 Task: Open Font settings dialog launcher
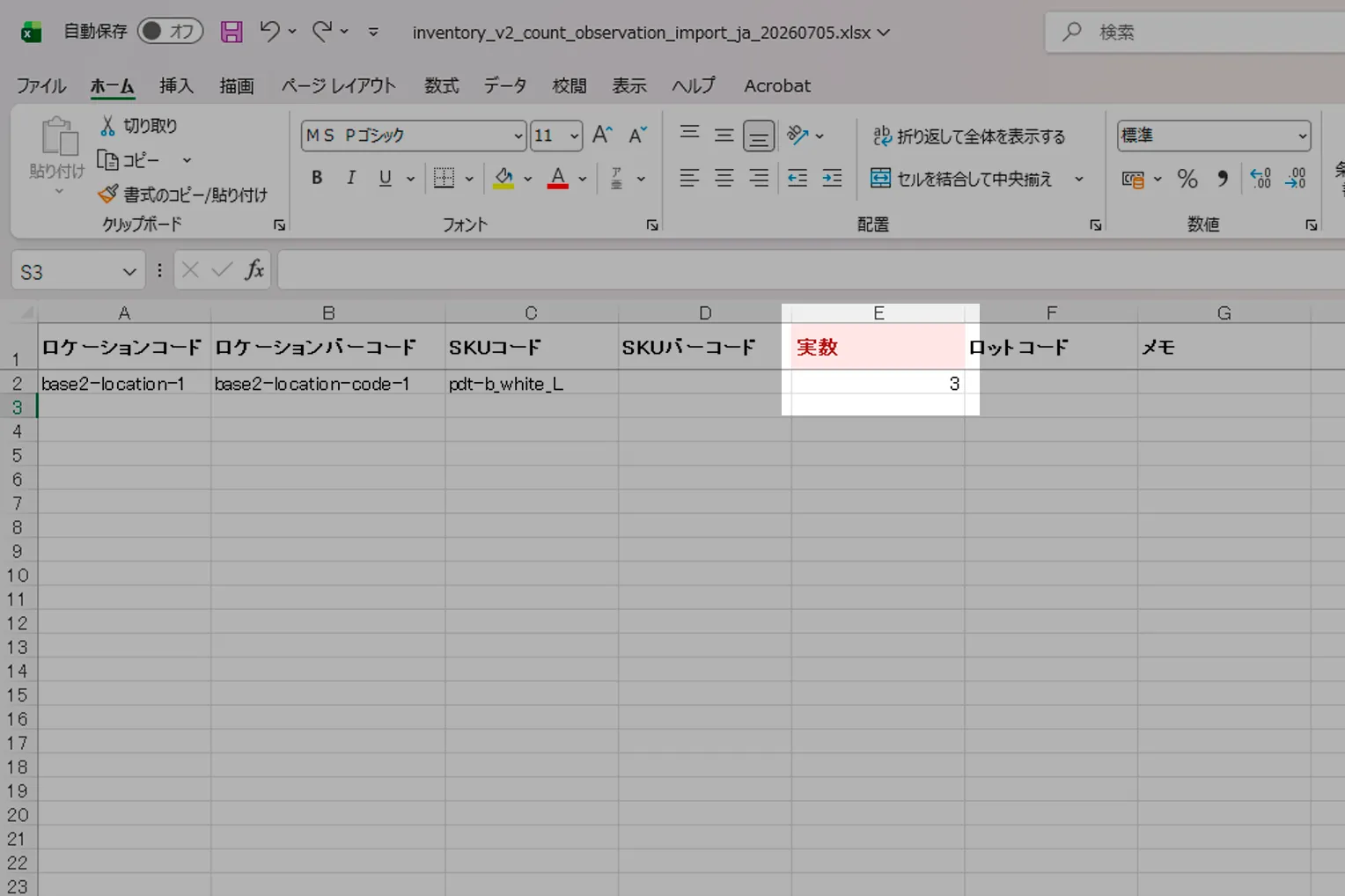pos(652,225)
